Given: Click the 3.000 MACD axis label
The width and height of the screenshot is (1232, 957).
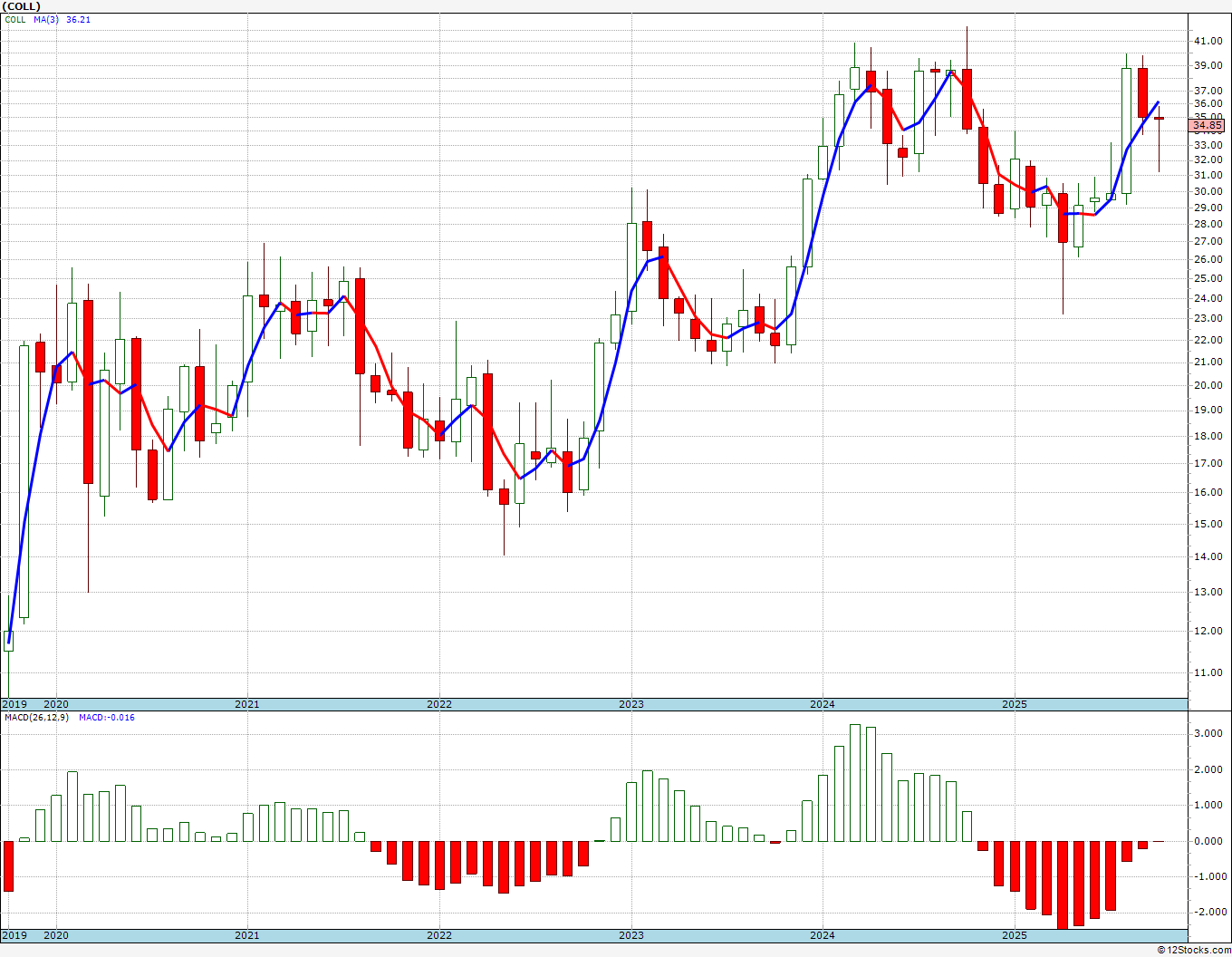Looking at the screenshot, I should pos(1208,733).
